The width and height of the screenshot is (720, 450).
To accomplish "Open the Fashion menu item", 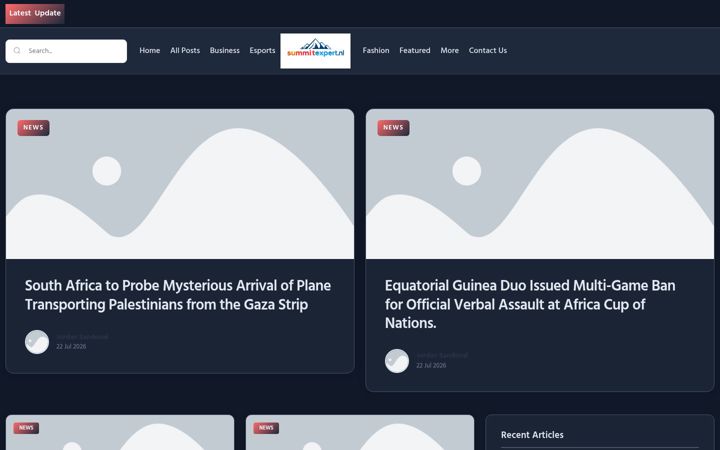I will (x=376, y=51).
